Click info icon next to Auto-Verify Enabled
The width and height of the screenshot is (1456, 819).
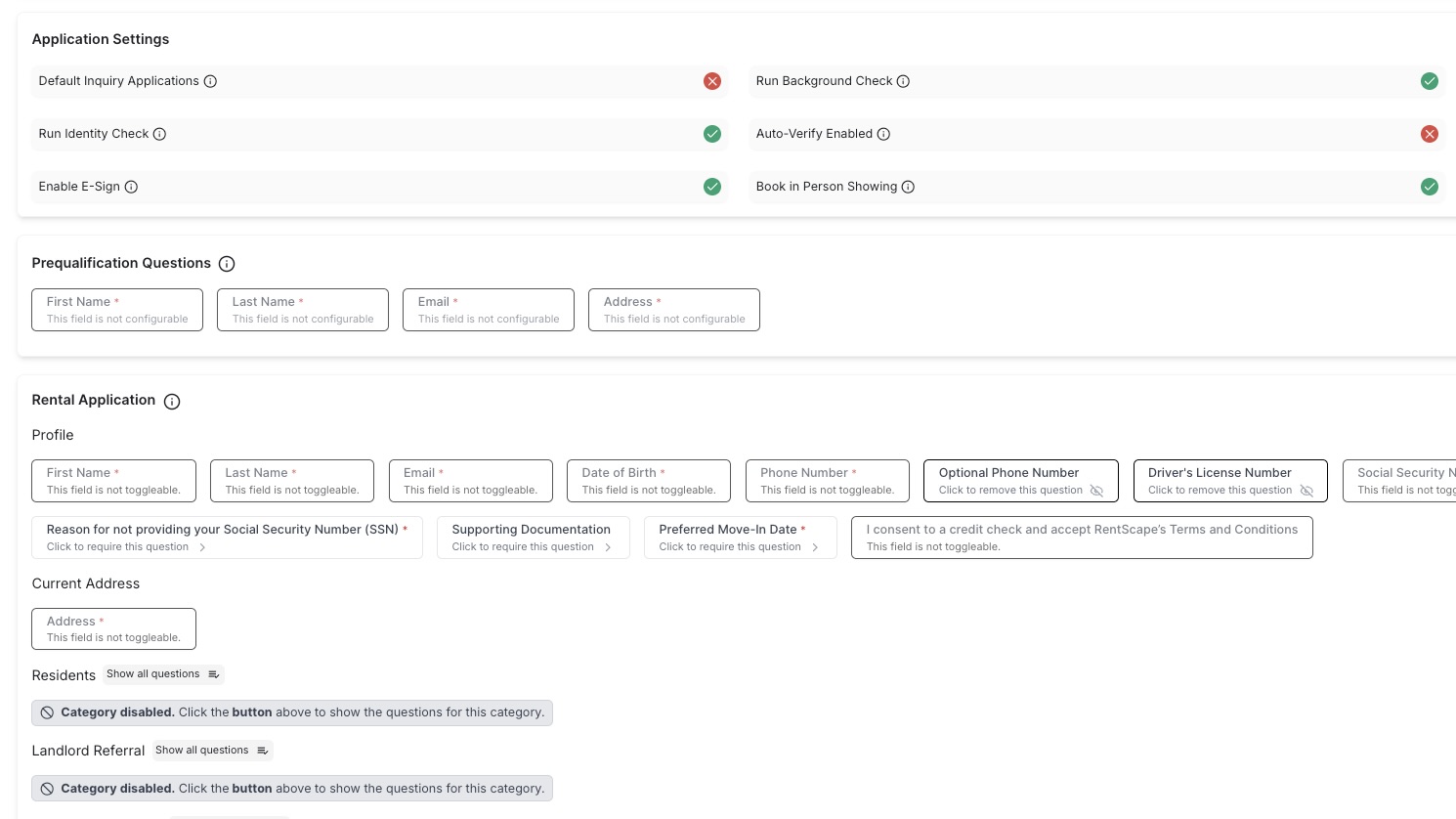pos(883,134)
